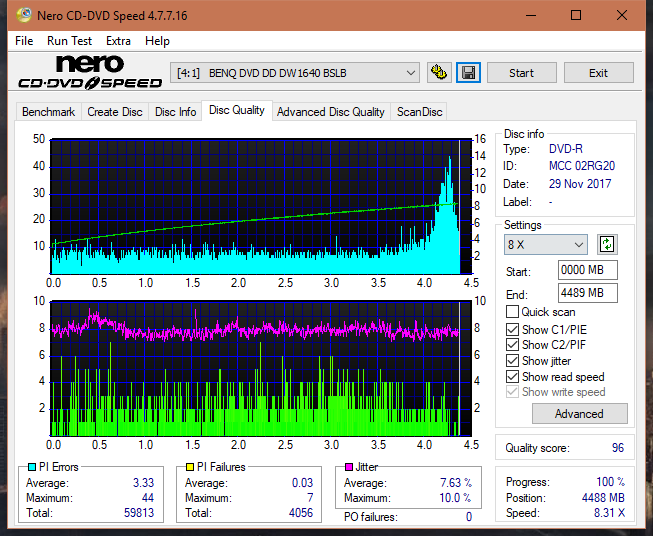Click the disc ID MCC 02RG20
This screenshot has width=653, height=536.
[x=582, y=166]
